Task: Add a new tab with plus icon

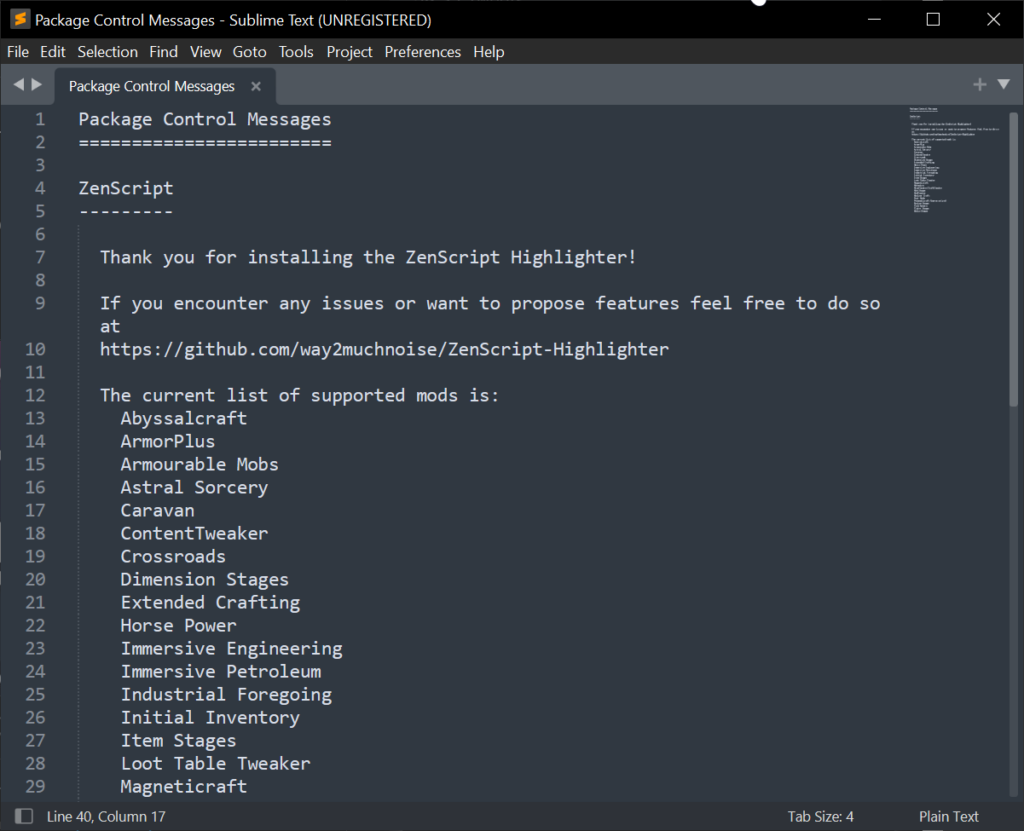Action: click(x=979, y=84)
